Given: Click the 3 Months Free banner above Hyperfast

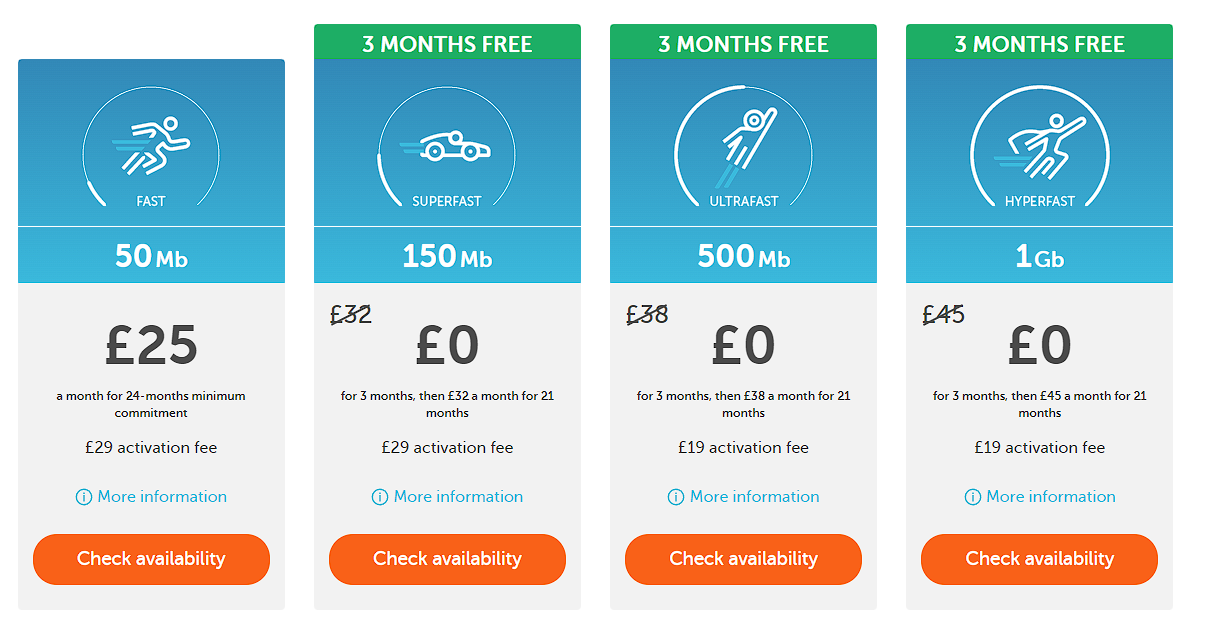Looking at the screenshot, I should [1039, 43].
